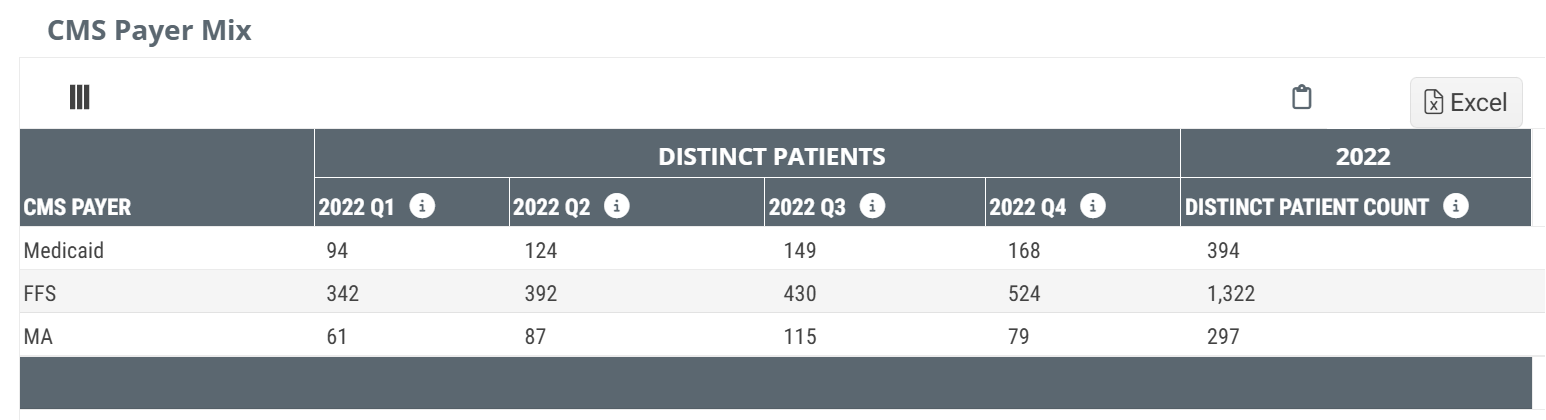Image resolution: width=1546 pixels, height=420 pixels.
Task: Click the 2022 group header
Action: tap(1363, 156)
